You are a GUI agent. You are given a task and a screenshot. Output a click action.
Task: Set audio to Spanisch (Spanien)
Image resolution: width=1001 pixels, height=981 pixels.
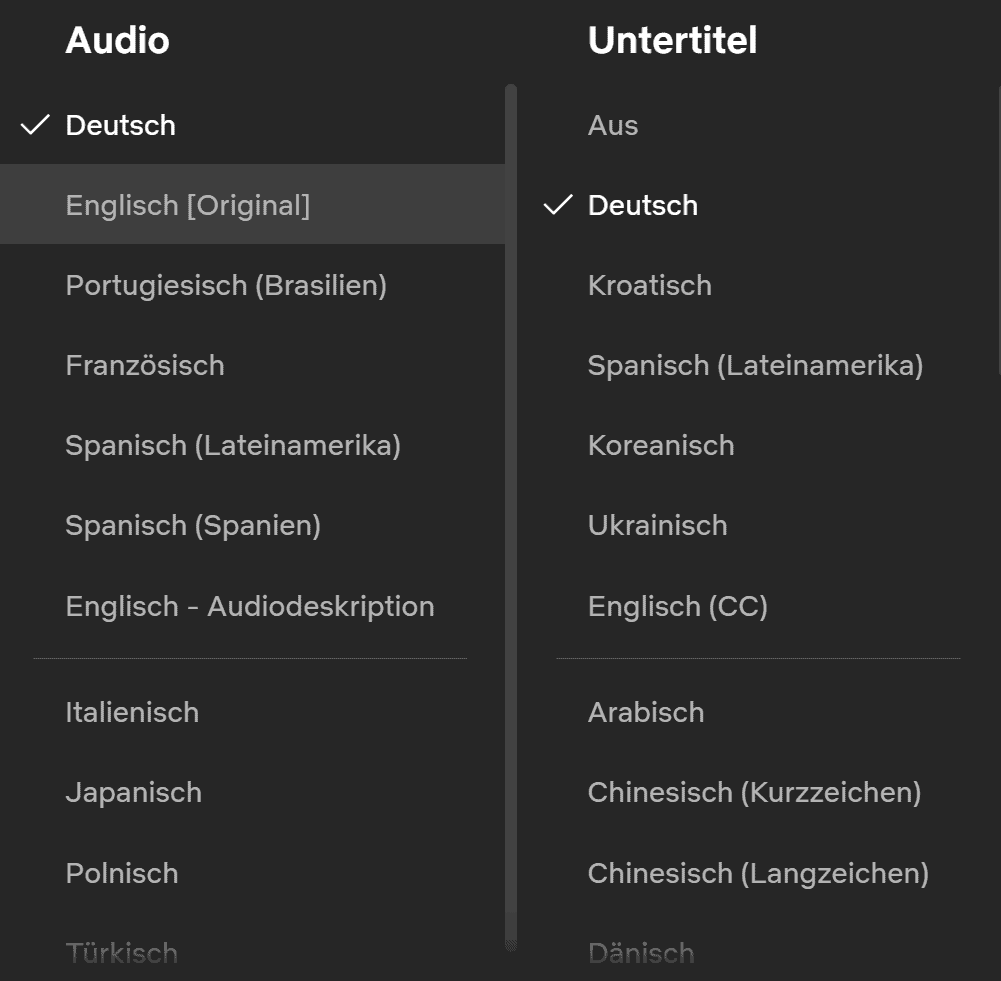[193, 525]
